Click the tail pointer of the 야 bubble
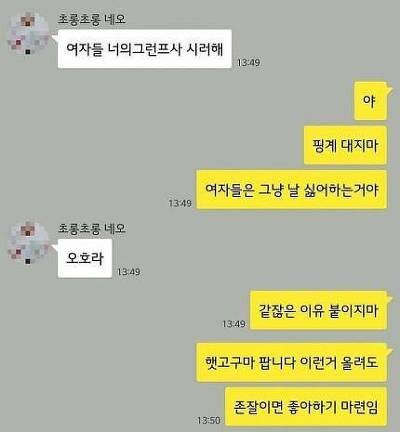This screenshot has height=432, width=400. pyautogui.click(x=389, y=87)
